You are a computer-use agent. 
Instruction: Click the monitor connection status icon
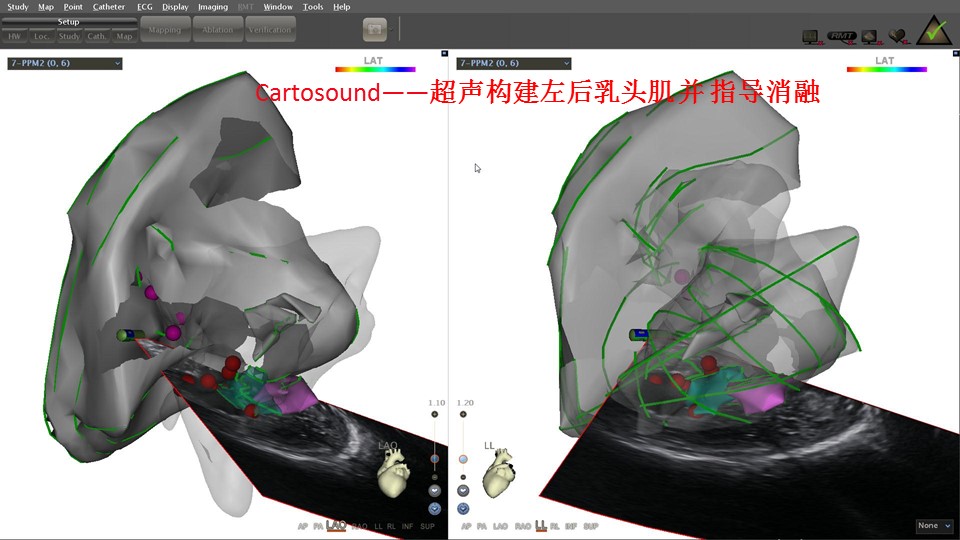tap(811, 37)
